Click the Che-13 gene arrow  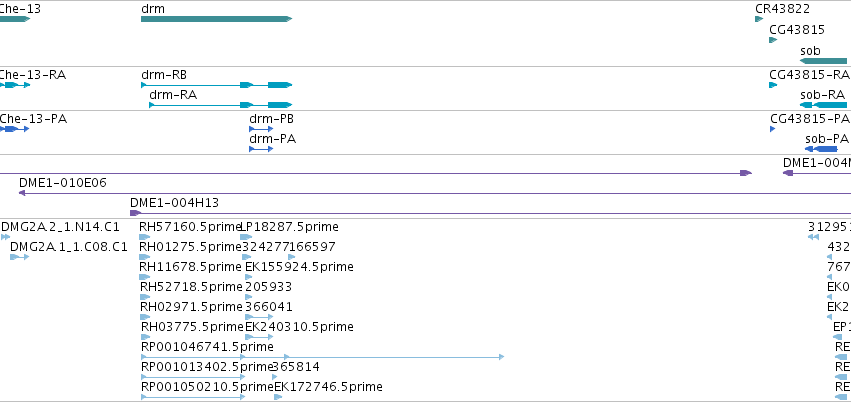(15, 19)
